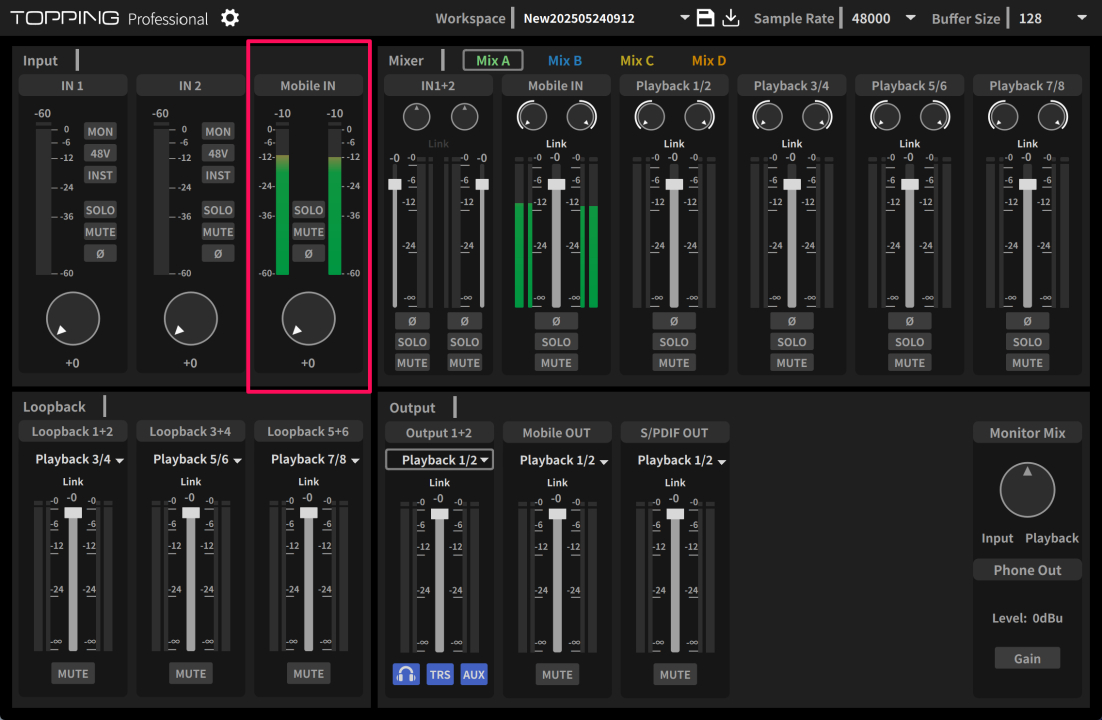The height and width of the screenshot is (720, 1102).
Task: Change Loopback 3+4 source Playback 5/6
Action: pyautogui.click(x=197, y=459)
